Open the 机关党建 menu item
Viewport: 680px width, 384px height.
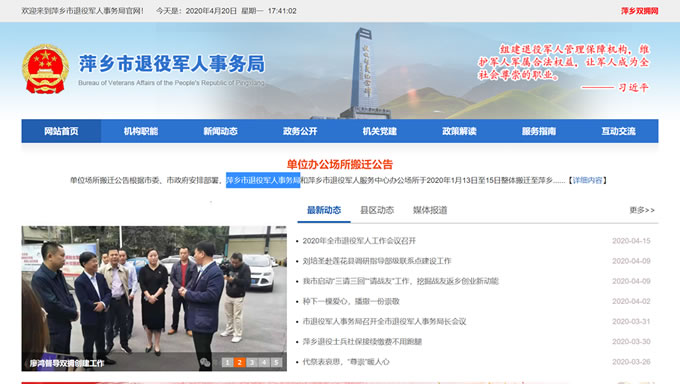tap(379, 131)
